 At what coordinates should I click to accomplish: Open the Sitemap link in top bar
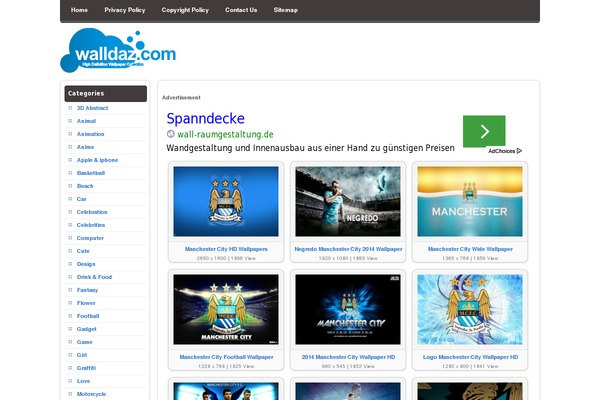pos(285,10)
